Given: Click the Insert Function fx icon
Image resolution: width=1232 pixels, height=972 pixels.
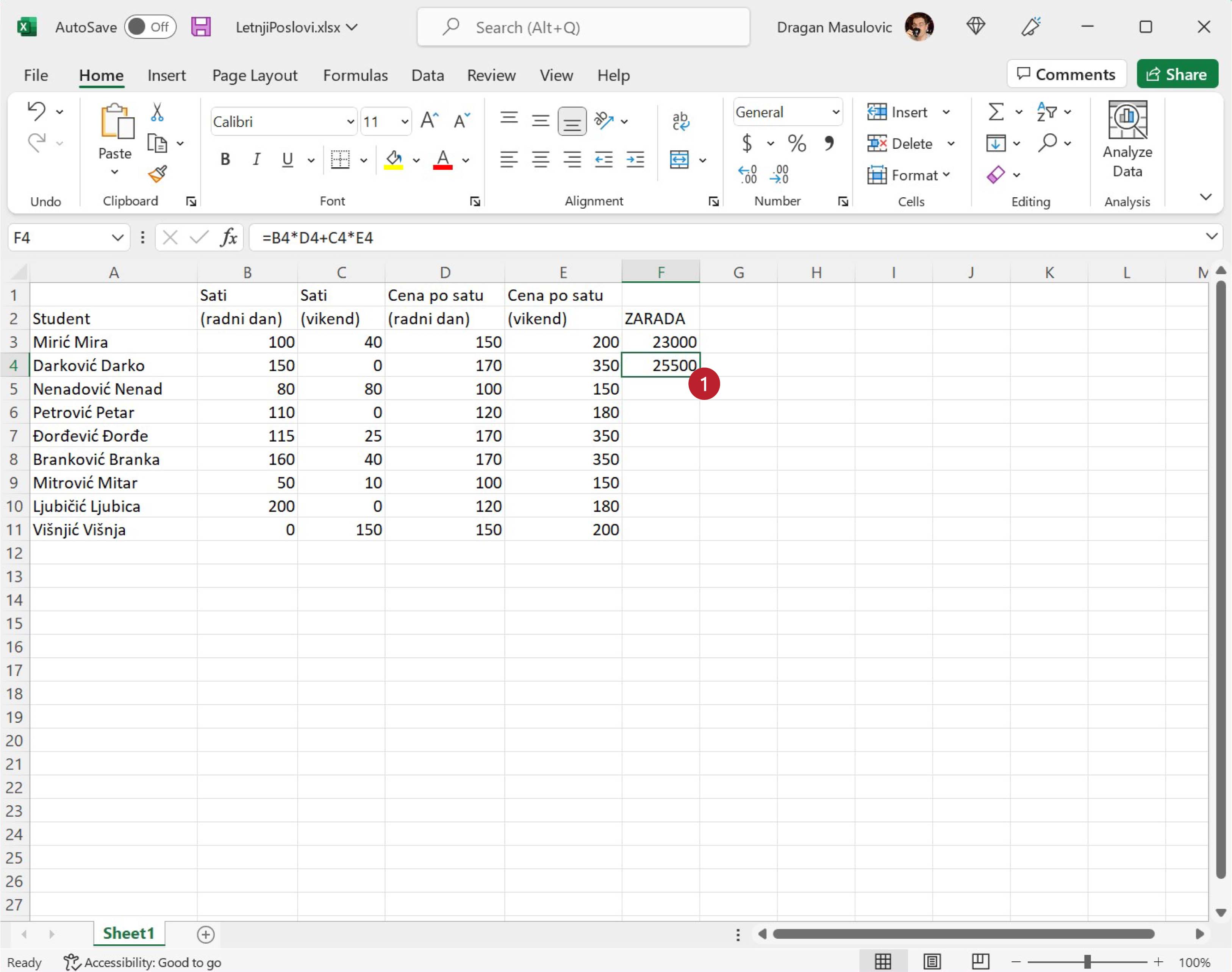Looking at the screenshot, I should (229, 237).
